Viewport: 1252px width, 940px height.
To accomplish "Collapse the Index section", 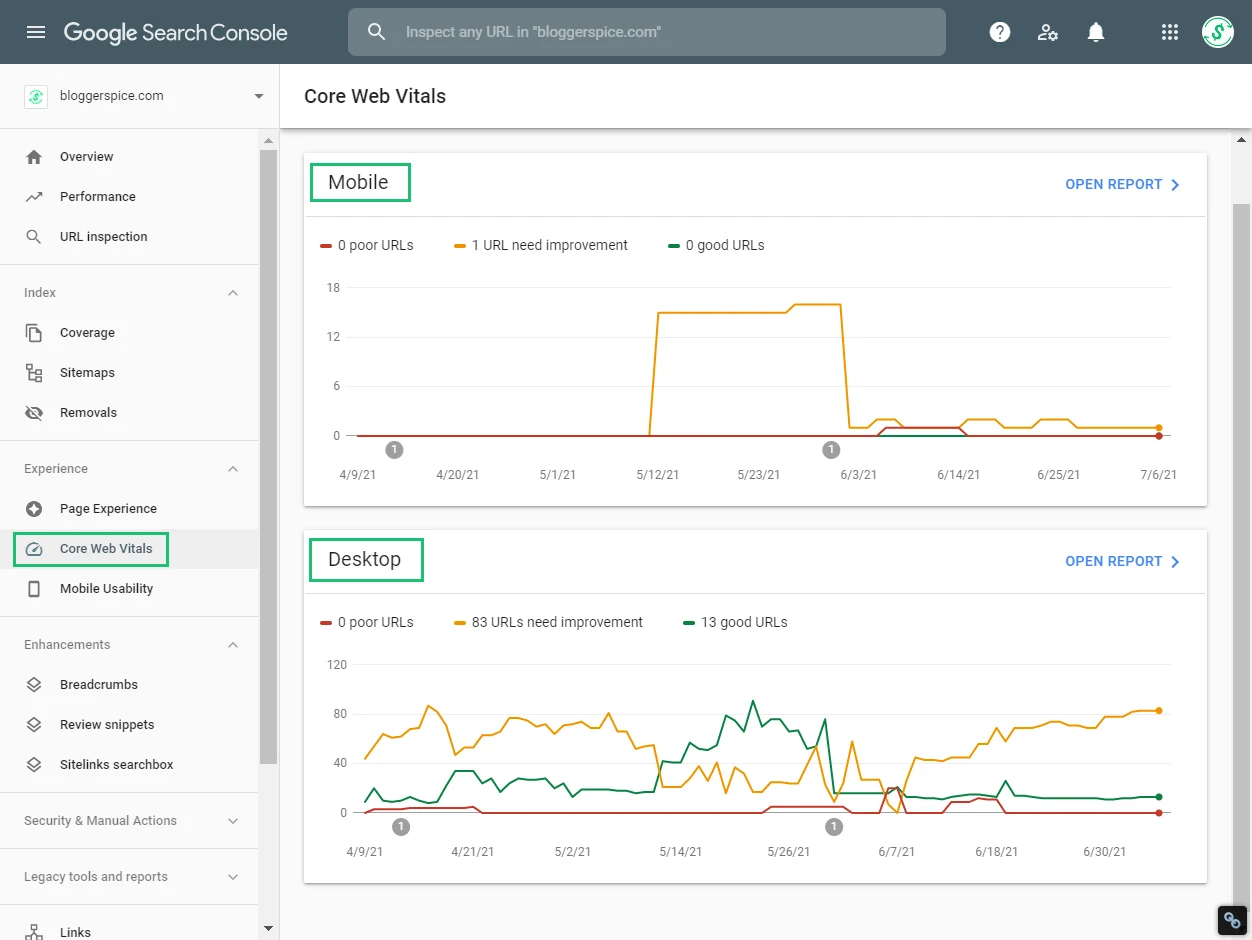I will [233, 293].
